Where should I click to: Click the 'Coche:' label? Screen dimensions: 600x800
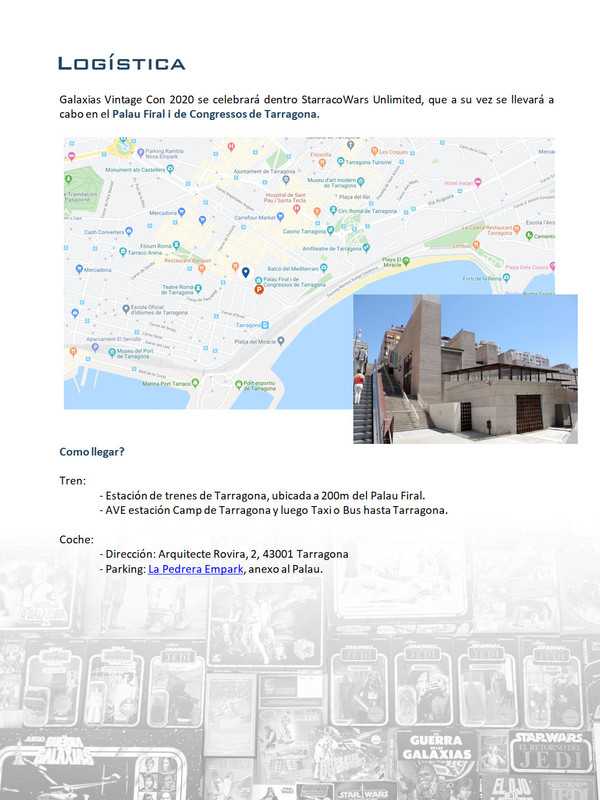click(77, 539)
